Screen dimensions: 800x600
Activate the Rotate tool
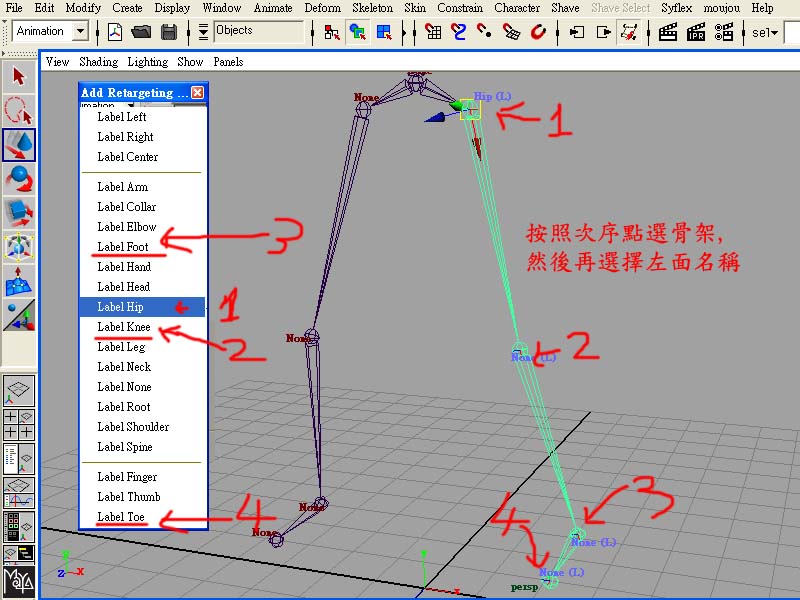pos(19,179)
